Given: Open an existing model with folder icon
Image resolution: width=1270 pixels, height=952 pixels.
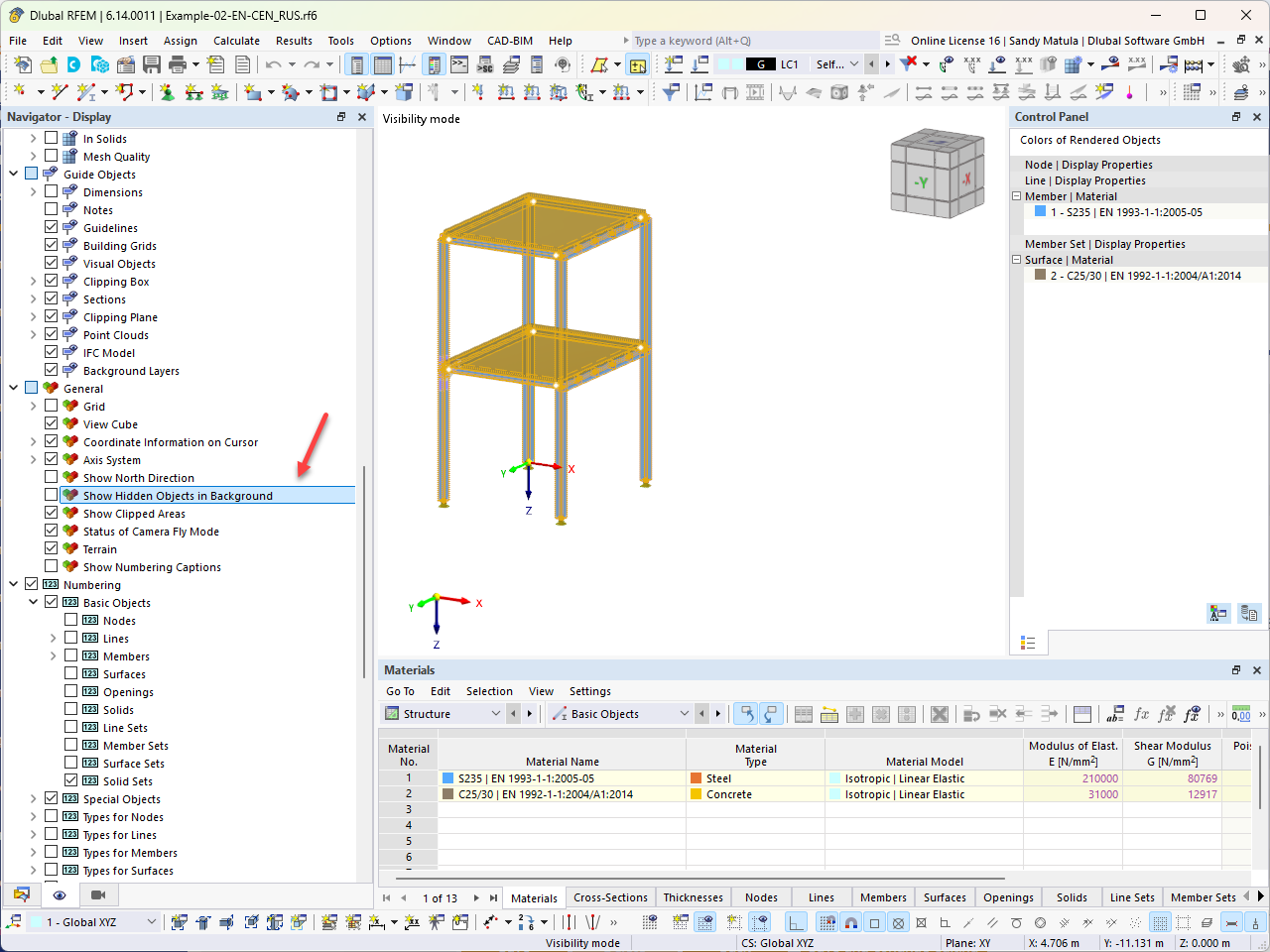Looking at the screenshot, I should click(49, 64).
